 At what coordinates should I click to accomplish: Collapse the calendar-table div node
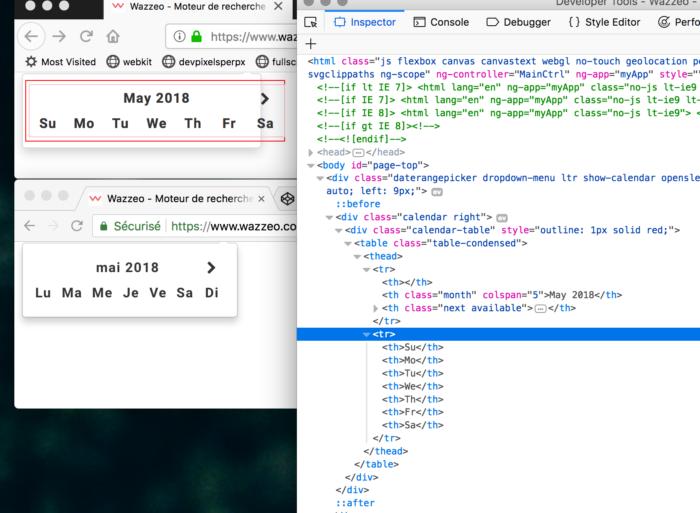[339, 230]
